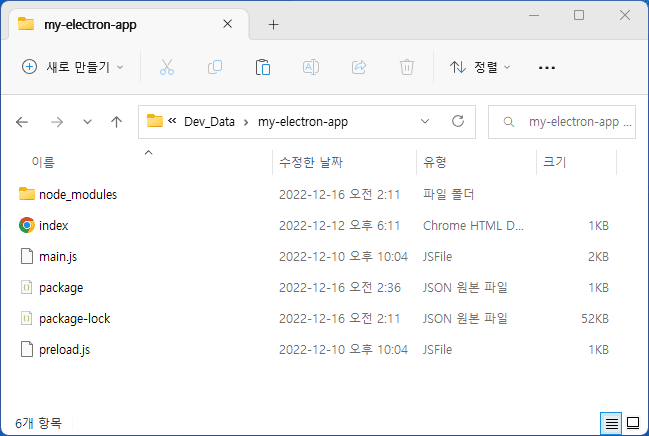Switch to details view in status bar
Image resolution: width=649 pixels, height=436 pixels.
coord(611,423)
